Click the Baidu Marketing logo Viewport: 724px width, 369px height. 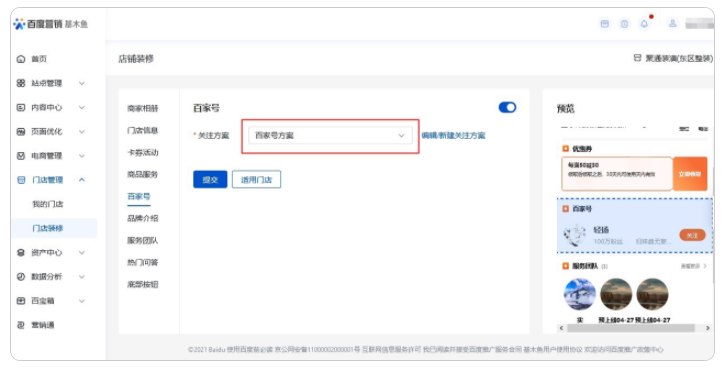50,24
